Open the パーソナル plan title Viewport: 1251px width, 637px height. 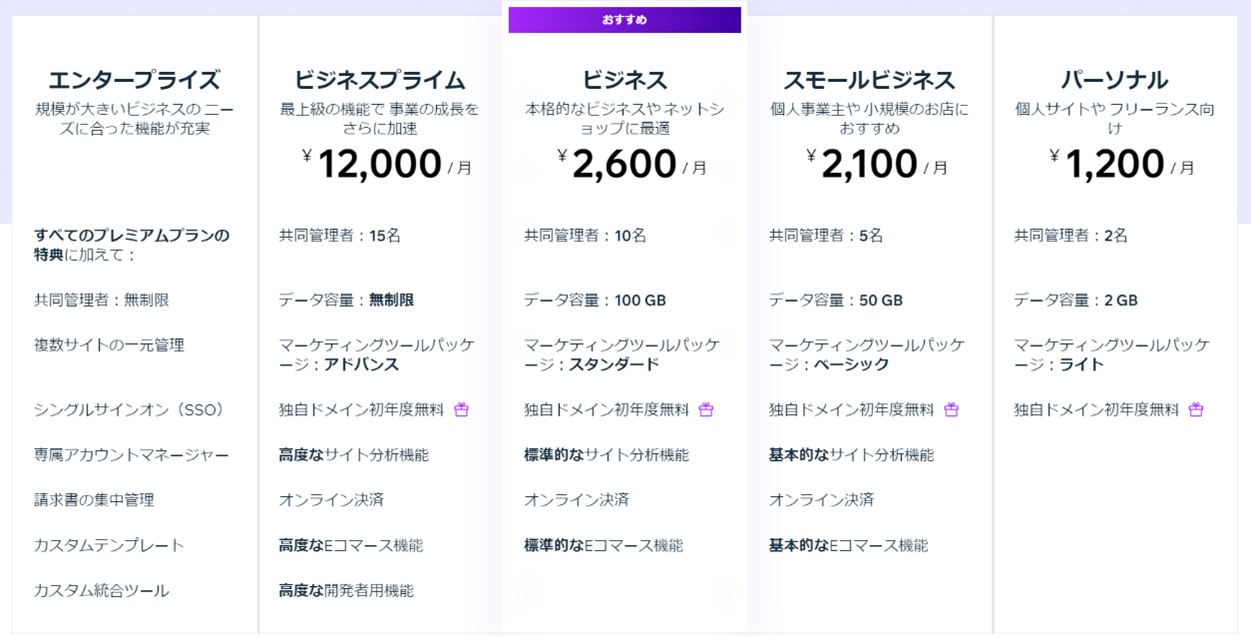(x=1114, y=80)
